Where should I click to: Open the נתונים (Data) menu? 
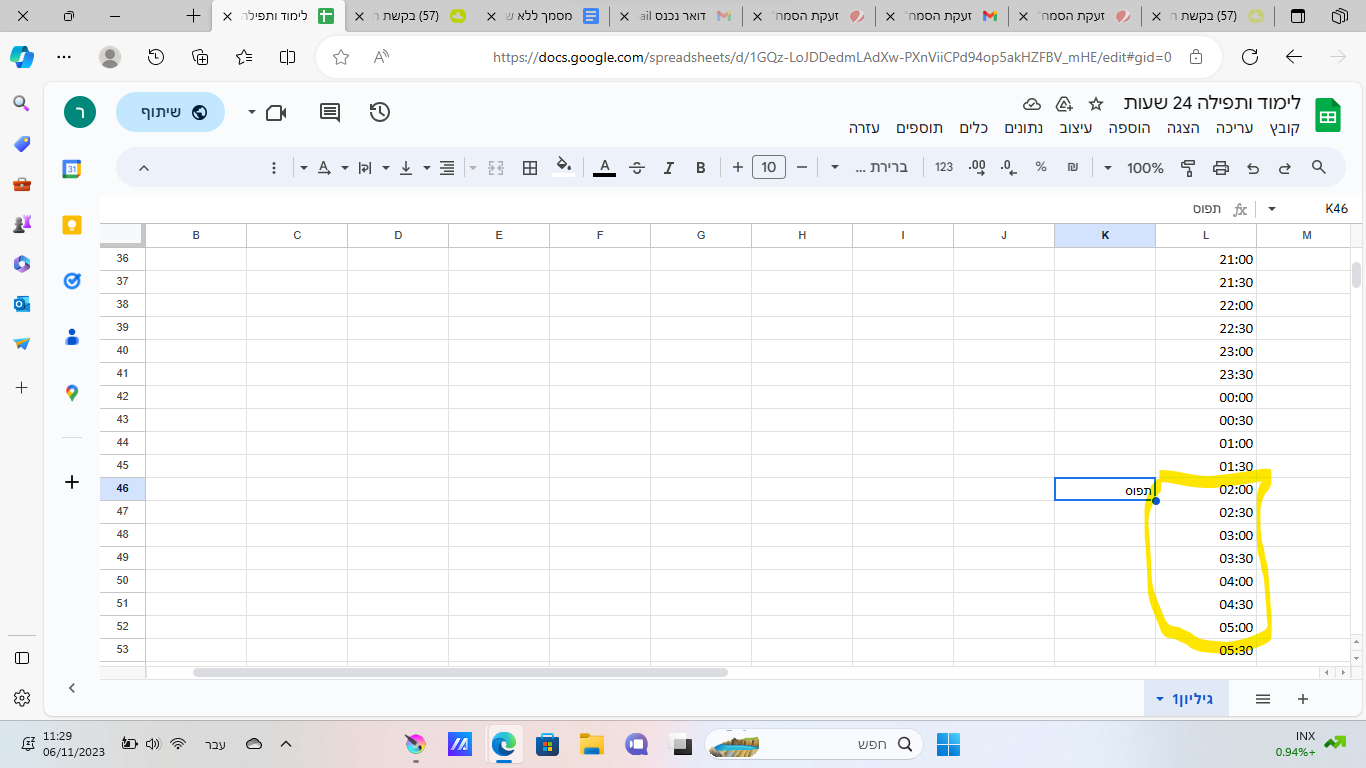pyautogui.click(x=1024, y=128)
